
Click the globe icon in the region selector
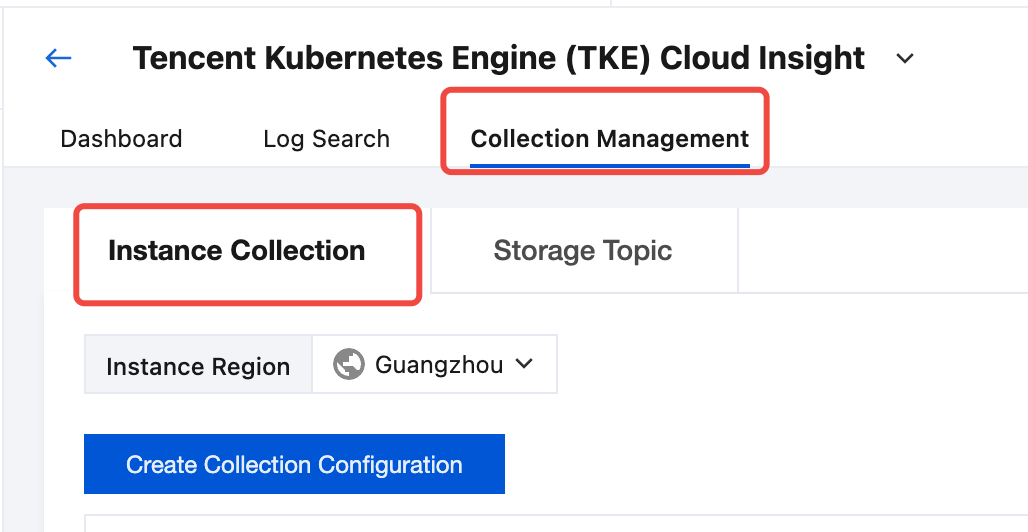tap(348, 365)
